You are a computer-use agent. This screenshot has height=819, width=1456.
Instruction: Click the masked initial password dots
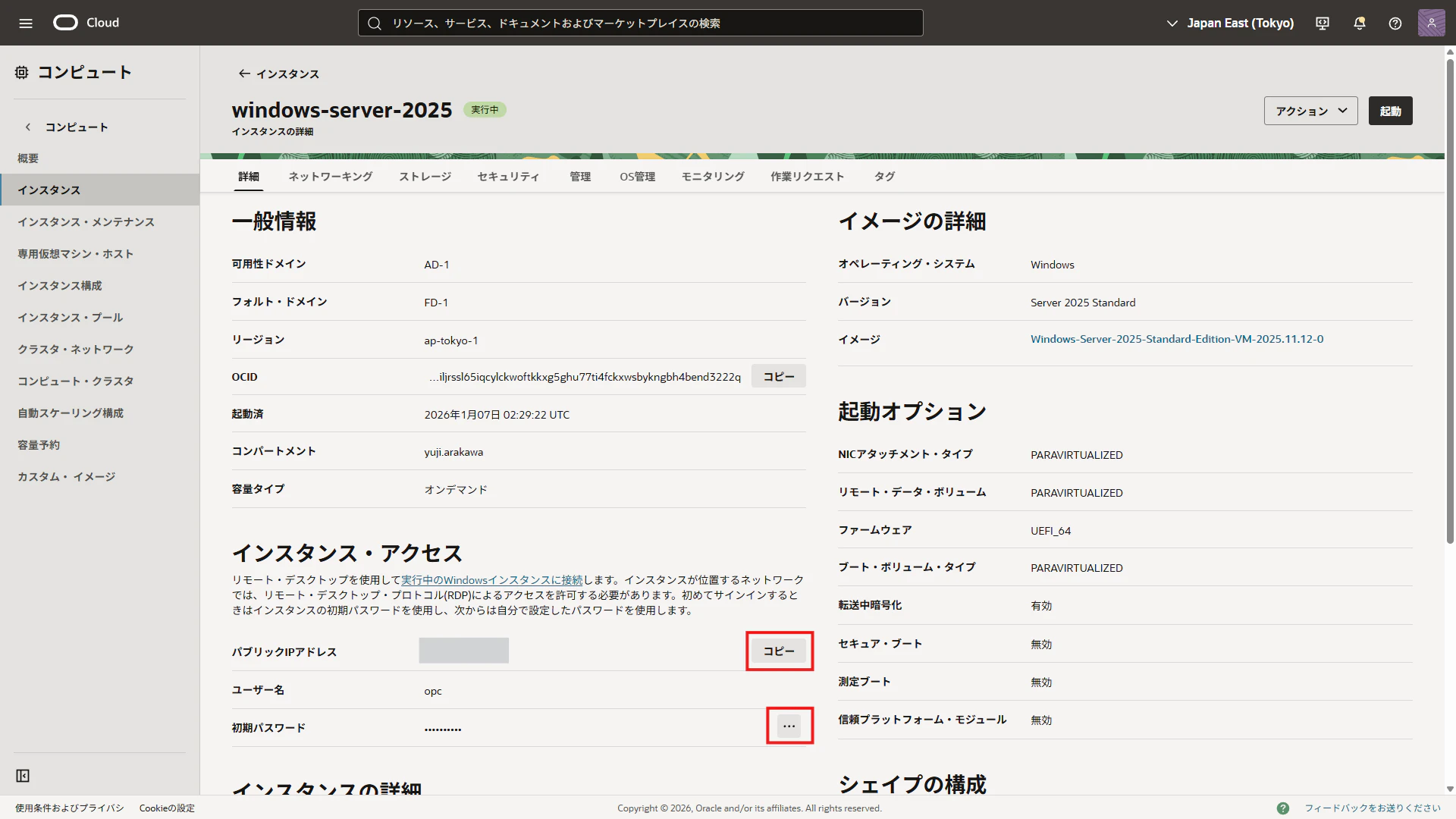442,729
